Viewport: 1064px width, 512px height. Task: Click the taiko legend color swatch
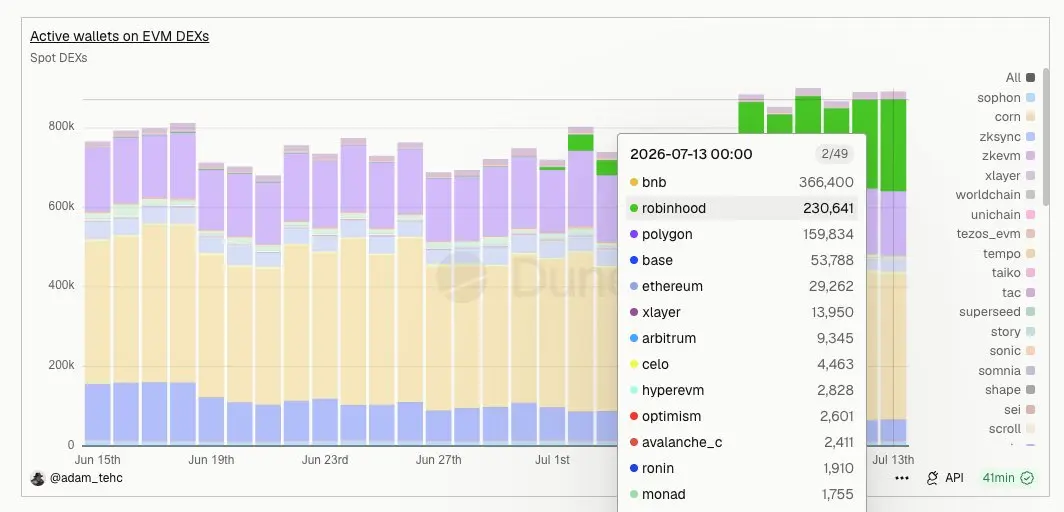pos(1031,273)
